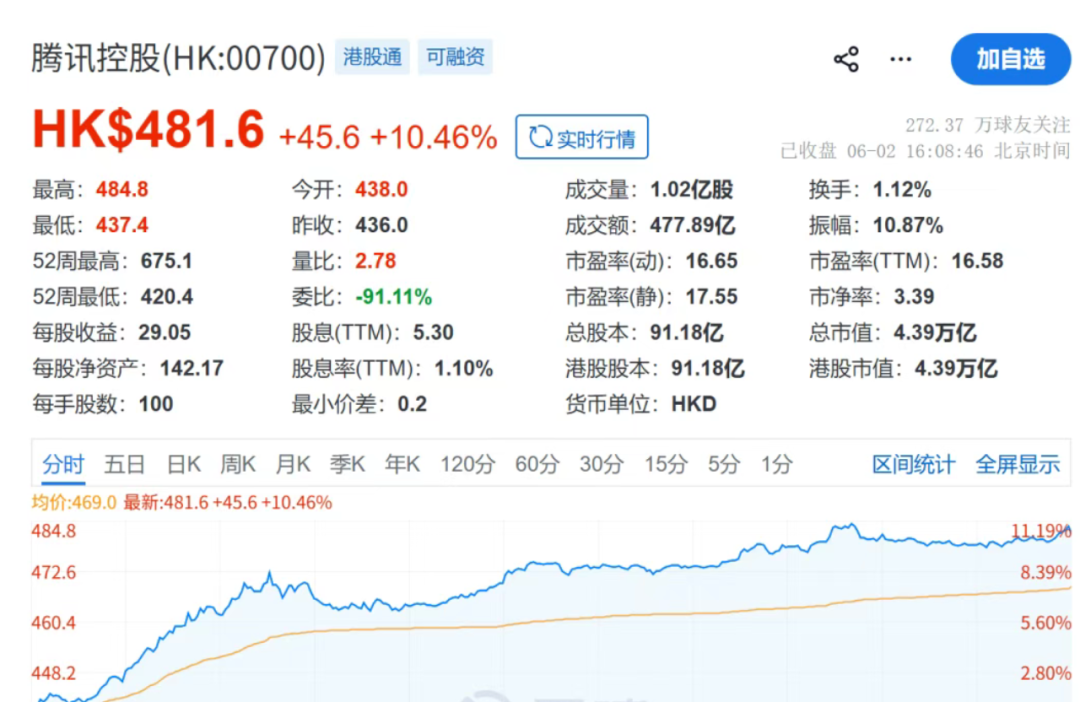Click the 股息(TTM) value 5.30
The image size is (1080, 702).
click(433, 333)
